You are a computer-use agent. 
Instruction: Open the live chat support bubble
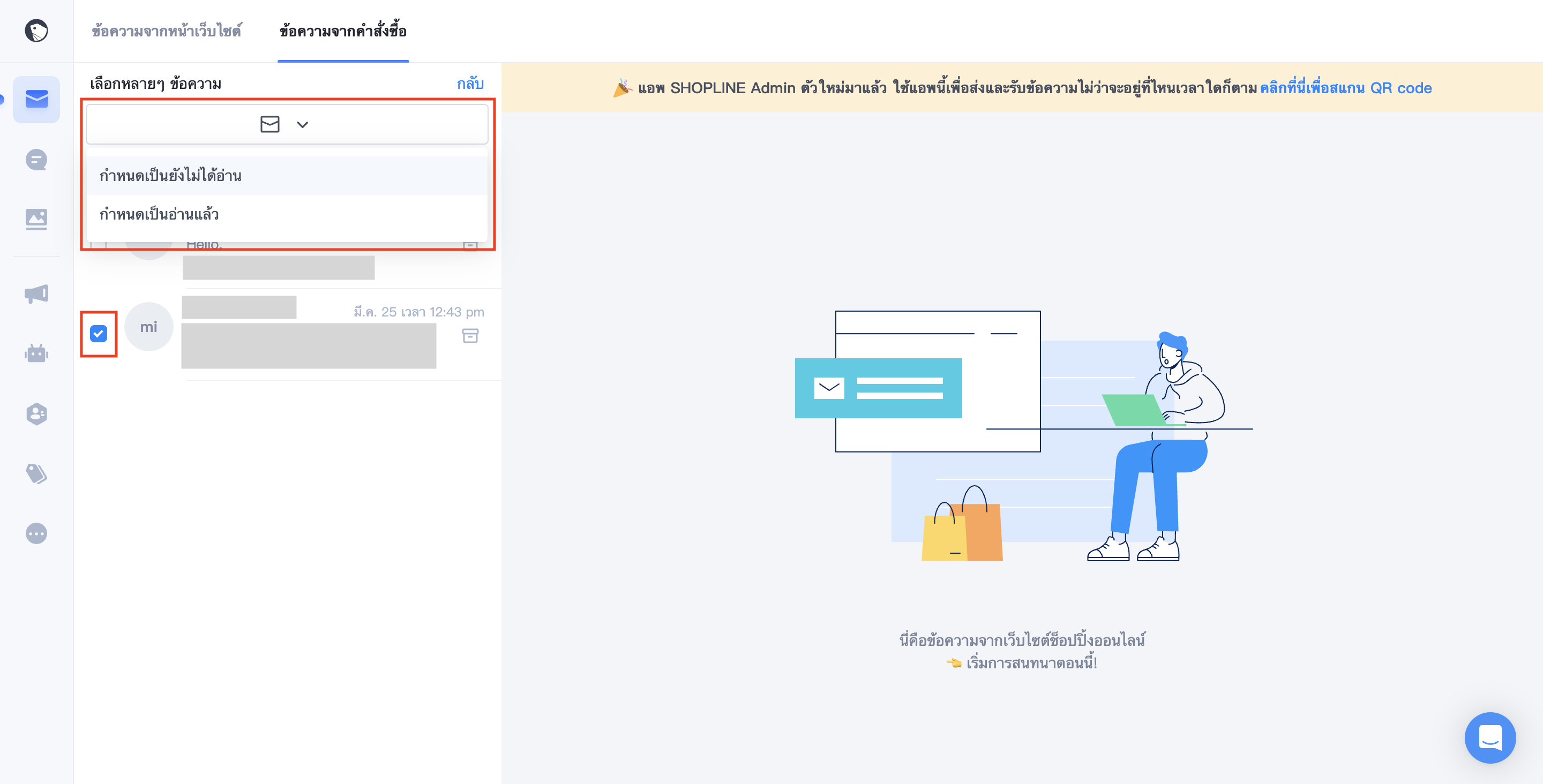coord(1489,737)
